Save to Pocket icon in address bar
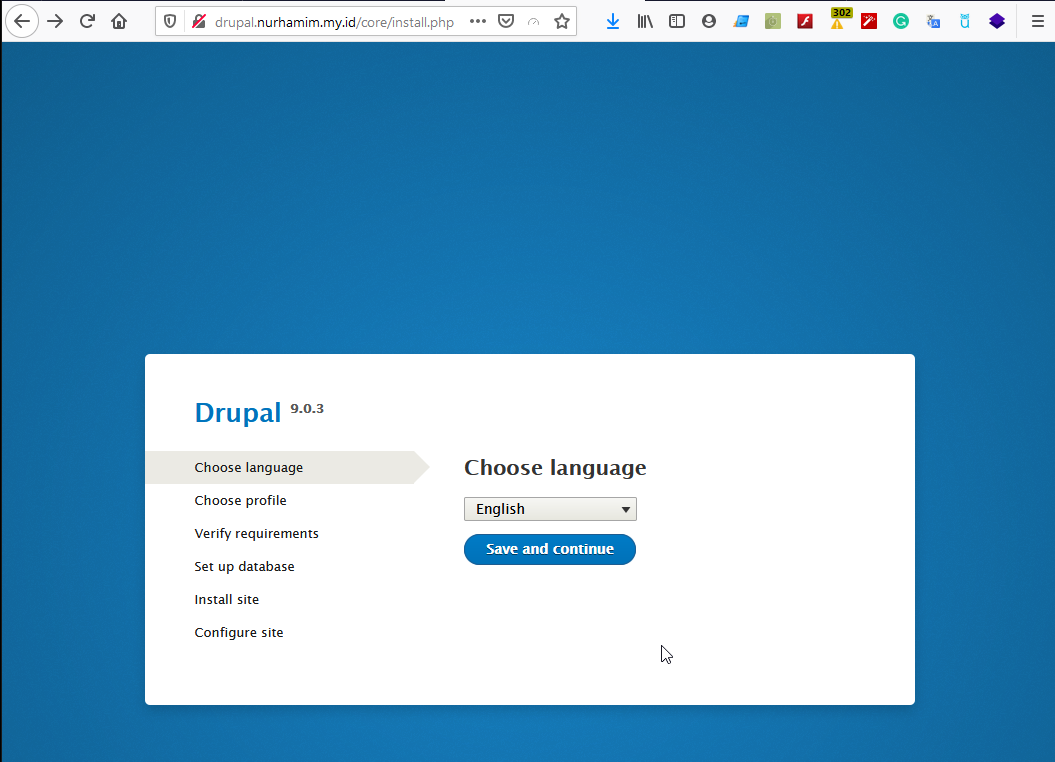Viewport: 1055px width, 762px height. pyautogui.click(x=506, y=21)
